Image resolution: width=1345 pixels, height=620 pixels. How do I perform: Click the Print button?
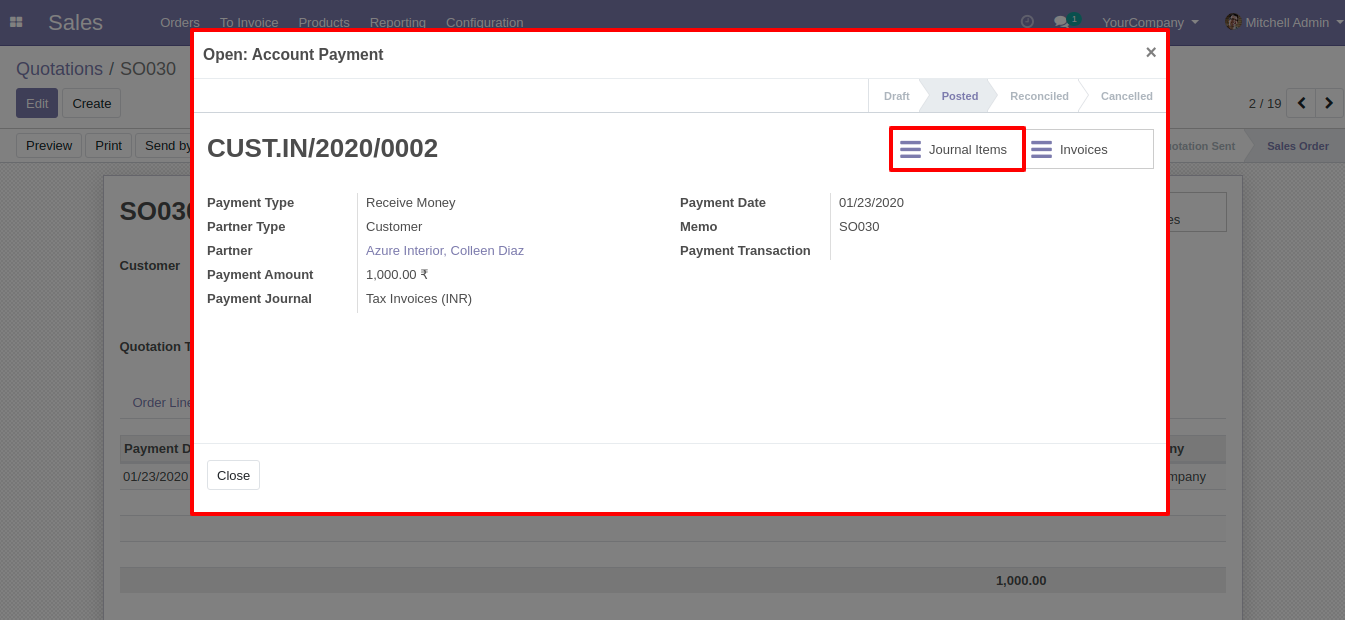click(108, 146)
